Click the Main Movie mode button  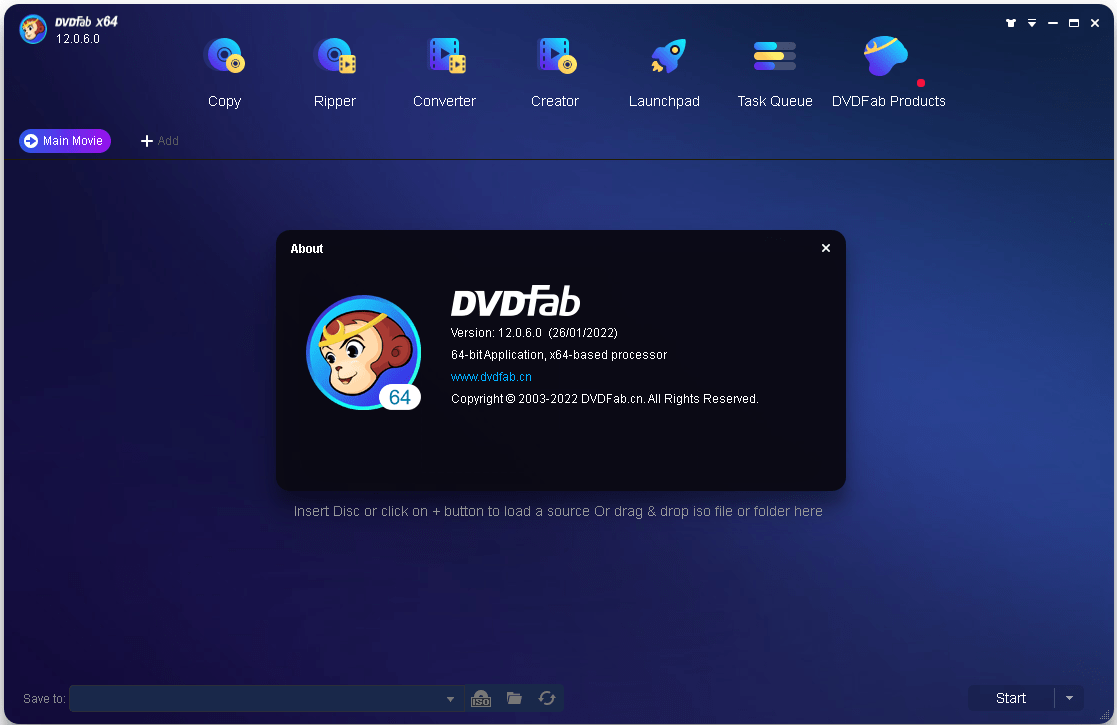[x=65, y=141]
